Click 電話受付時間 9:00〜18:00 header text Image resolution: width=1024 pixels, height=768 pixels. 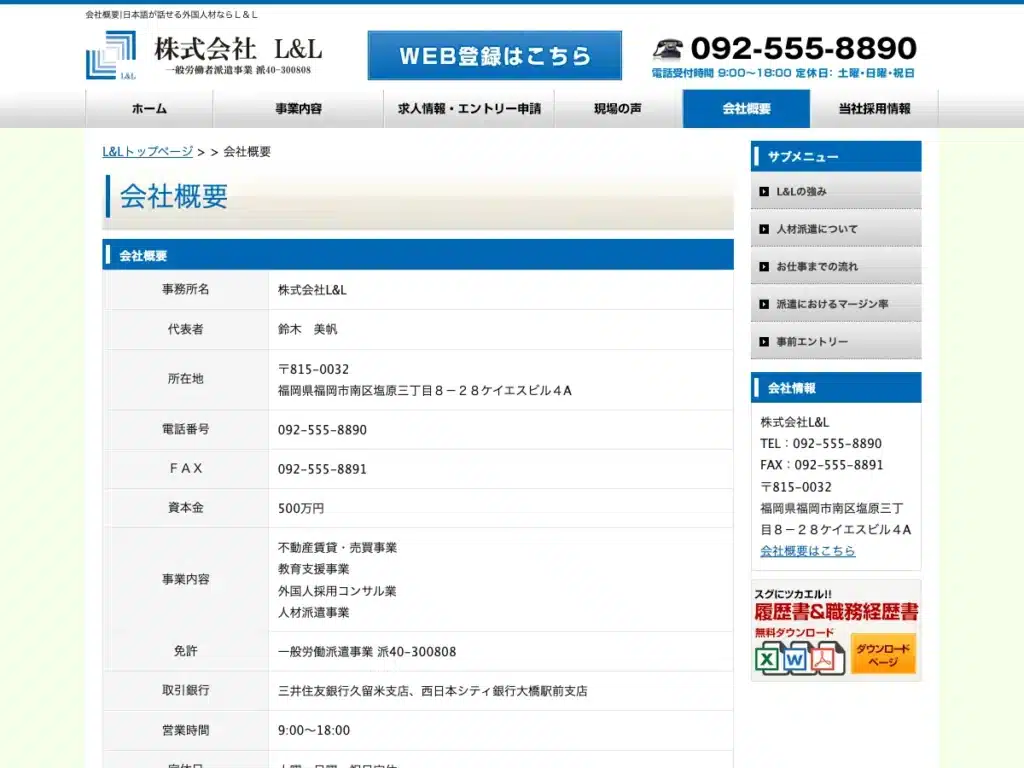[721, 73]
